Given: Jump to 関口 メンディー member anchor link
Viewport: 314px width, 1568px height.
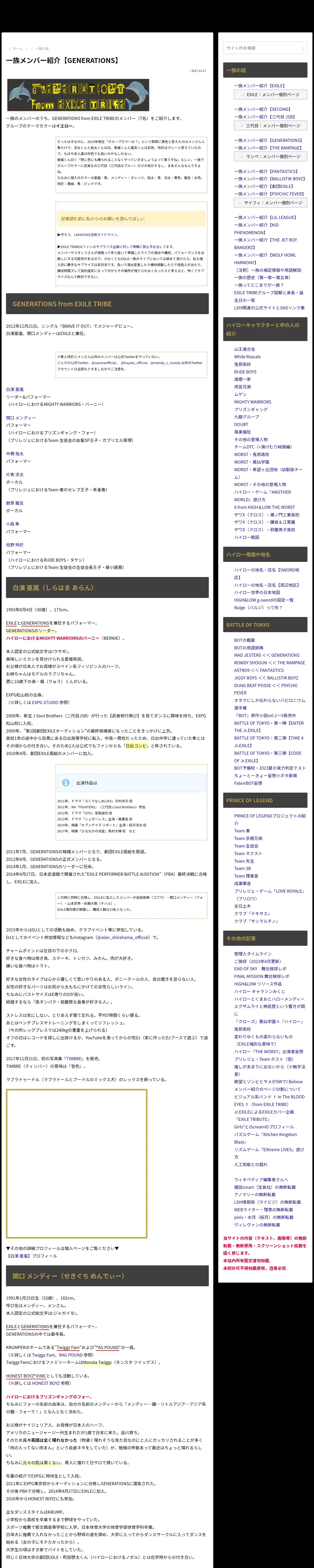Looking at the screenshot, I should pos(21,418).
